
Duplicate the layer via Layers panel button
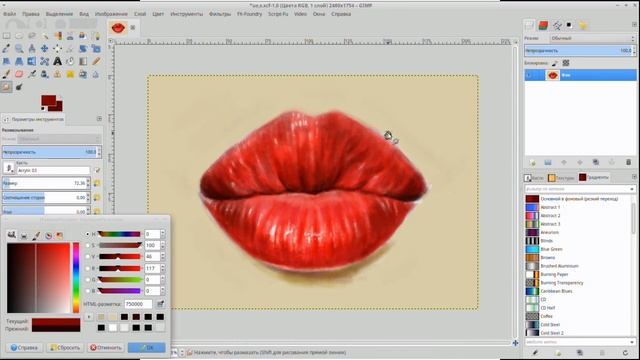(596, 162)
